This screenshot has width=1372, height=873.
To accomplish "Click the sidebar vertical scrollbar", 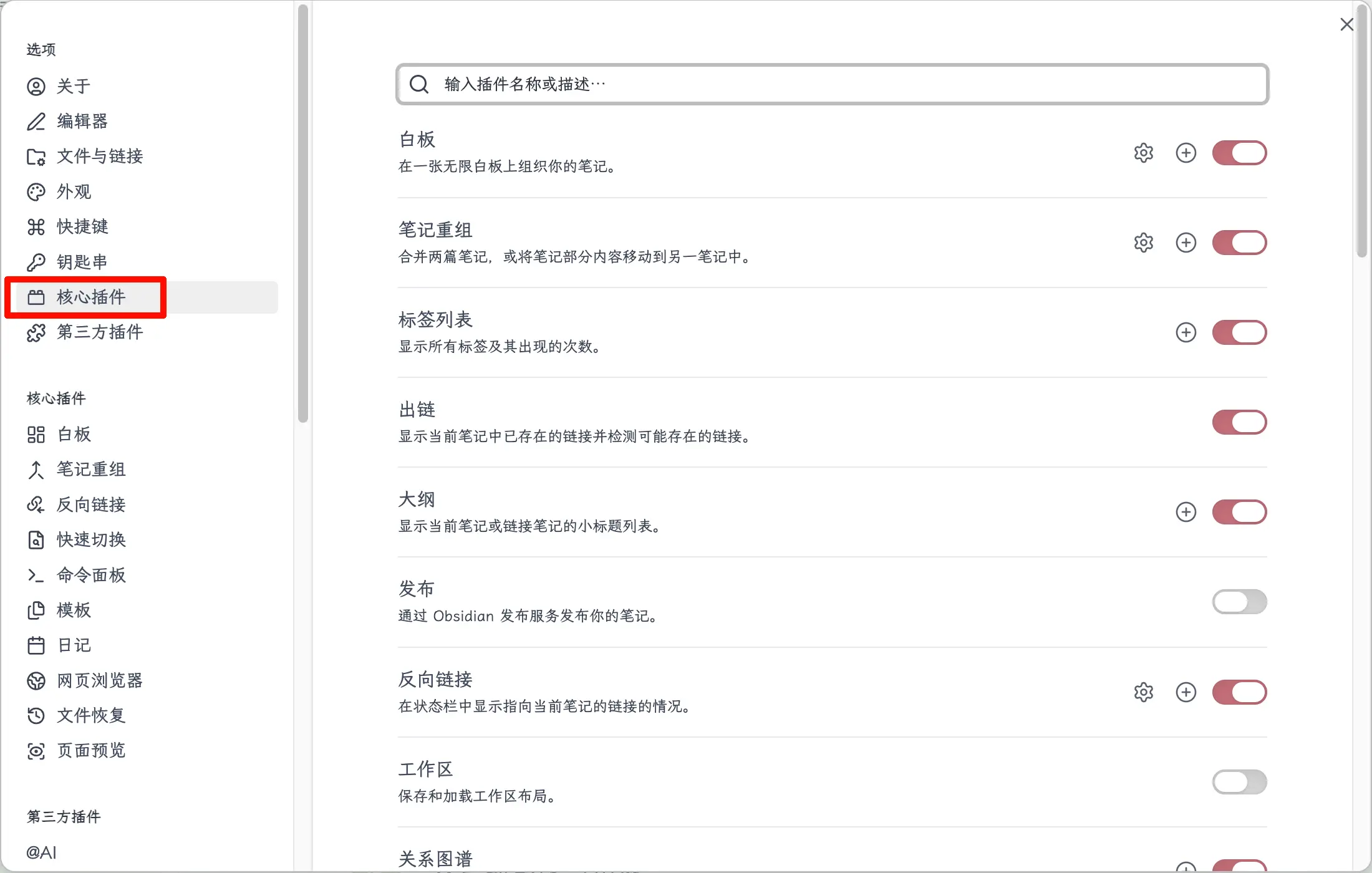I will coord(303,212).
